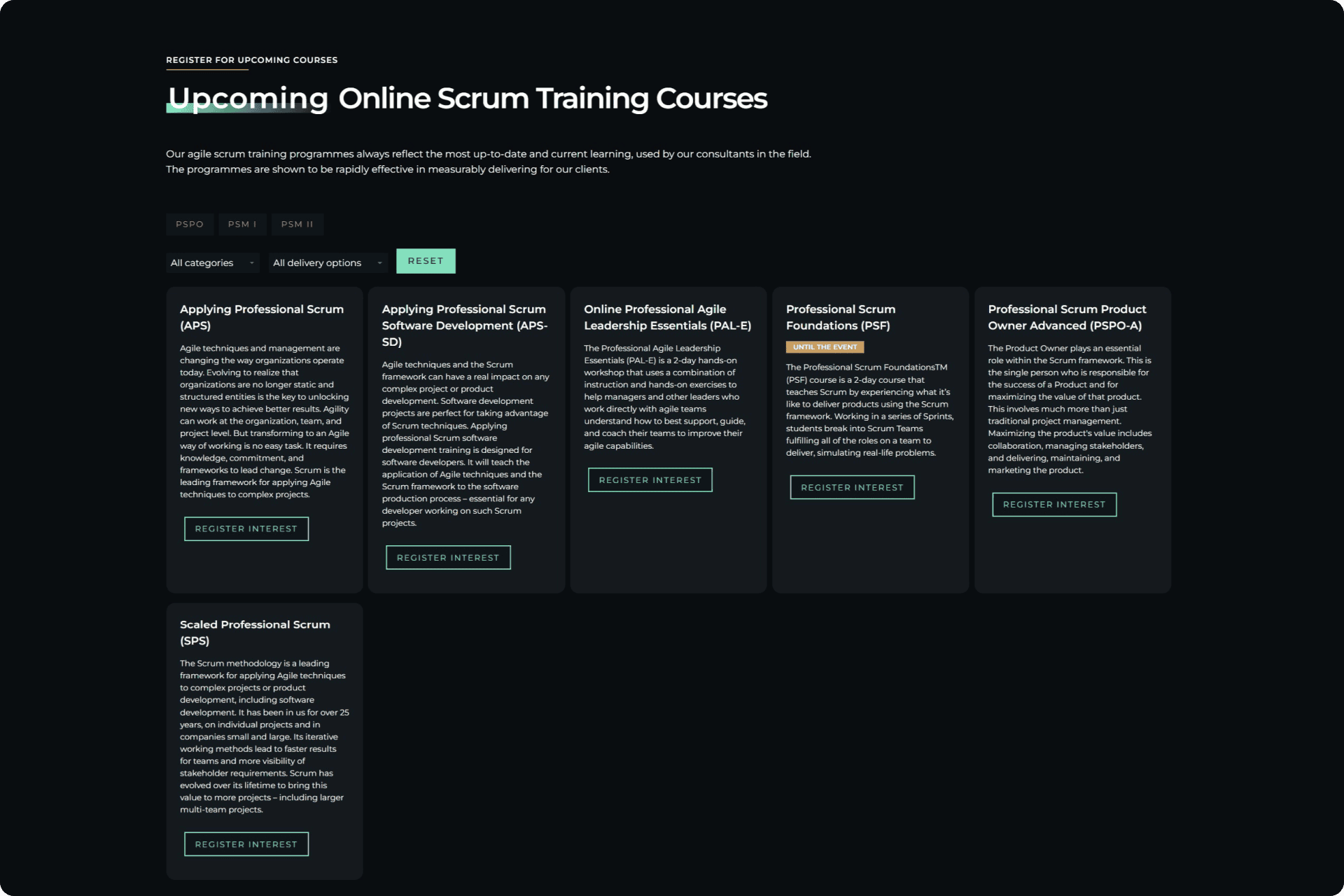Select the PSPO filter tag

tap(190, 224)
